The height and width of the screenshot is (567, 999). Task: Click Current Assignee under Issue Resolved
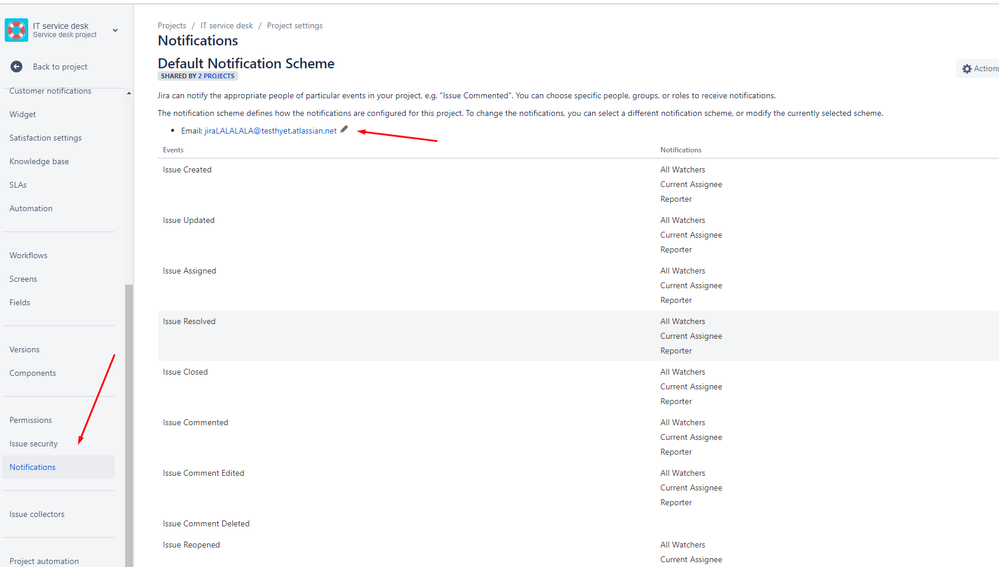(x=691, y=336)
